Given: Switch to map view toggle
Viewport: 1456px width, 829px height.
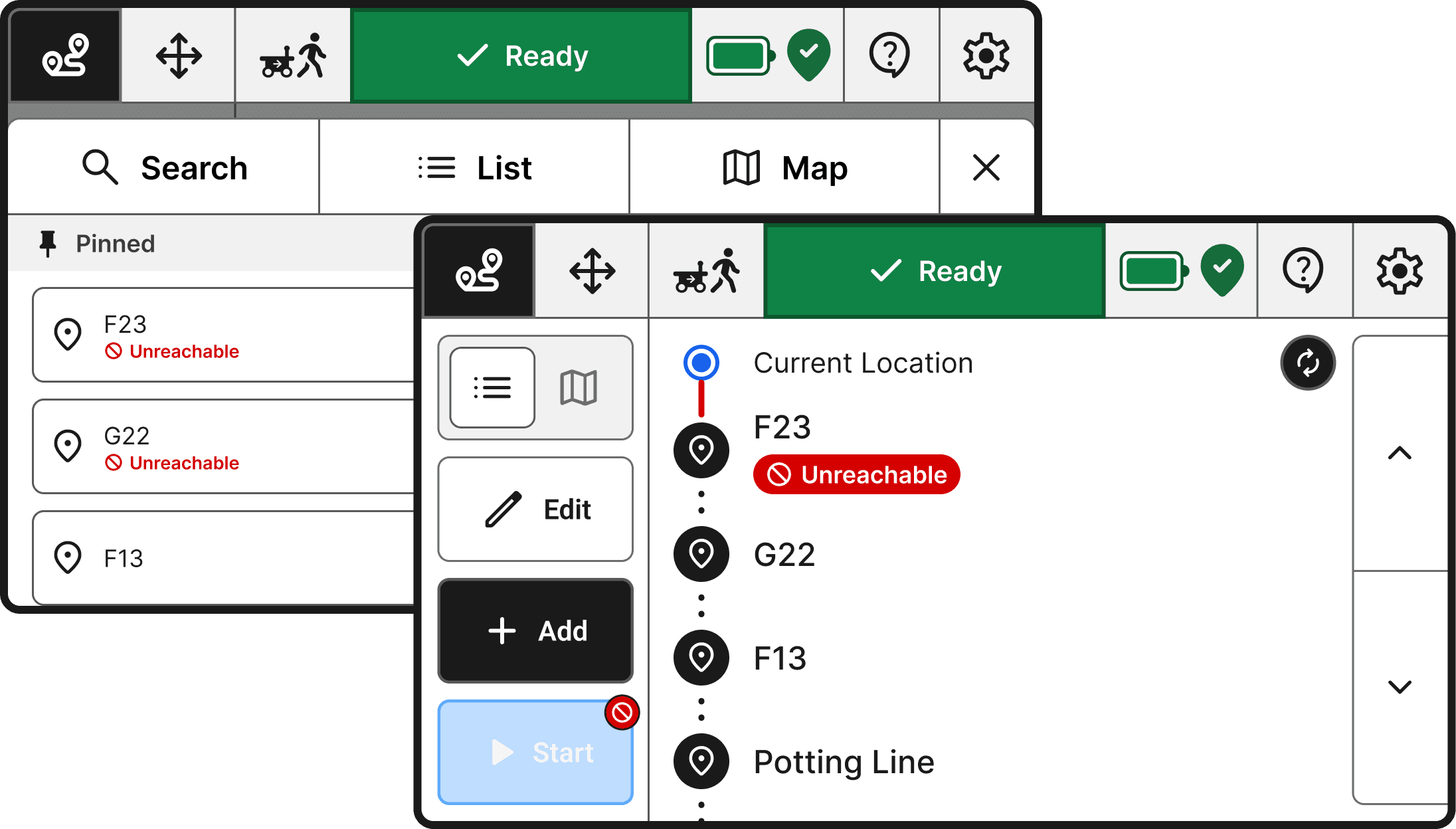Looking at the screenshot, I should [579, 387].
